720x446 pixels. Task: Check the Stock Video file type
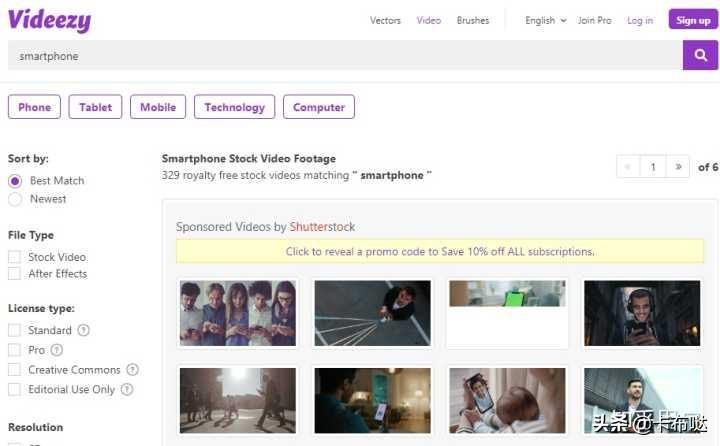pos(14,257)
